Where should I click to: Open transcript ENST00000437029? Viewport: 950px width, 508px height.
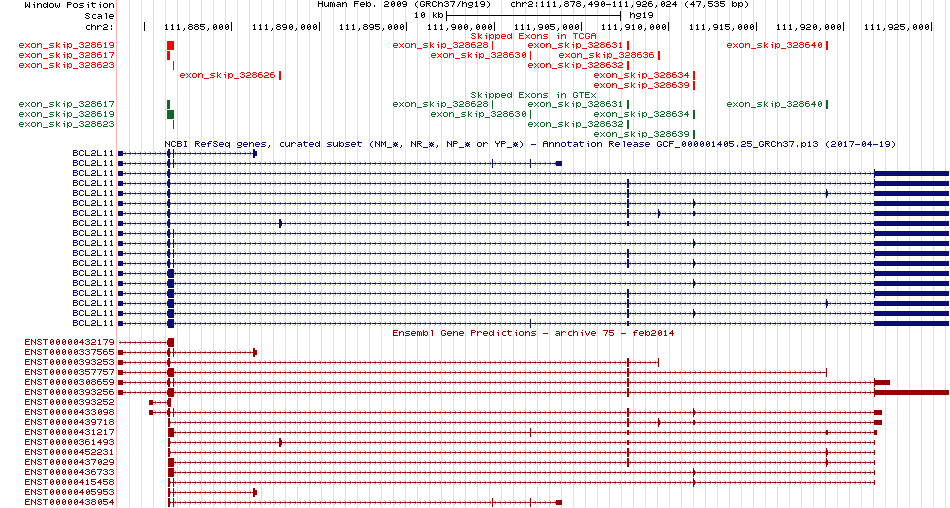click(x=70, y=462)
